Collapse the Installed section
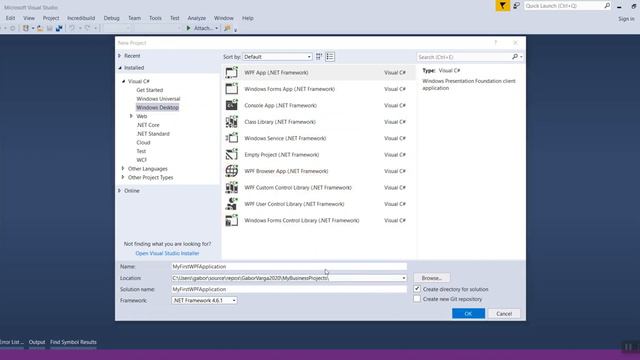This screenshot has height=360, width=640. 120,68
